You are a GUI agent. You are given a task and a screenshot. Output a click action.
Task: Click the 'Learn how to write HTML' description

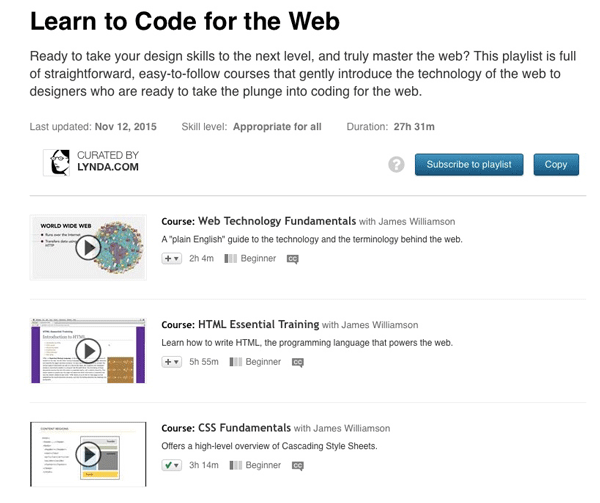pos(307,343)
